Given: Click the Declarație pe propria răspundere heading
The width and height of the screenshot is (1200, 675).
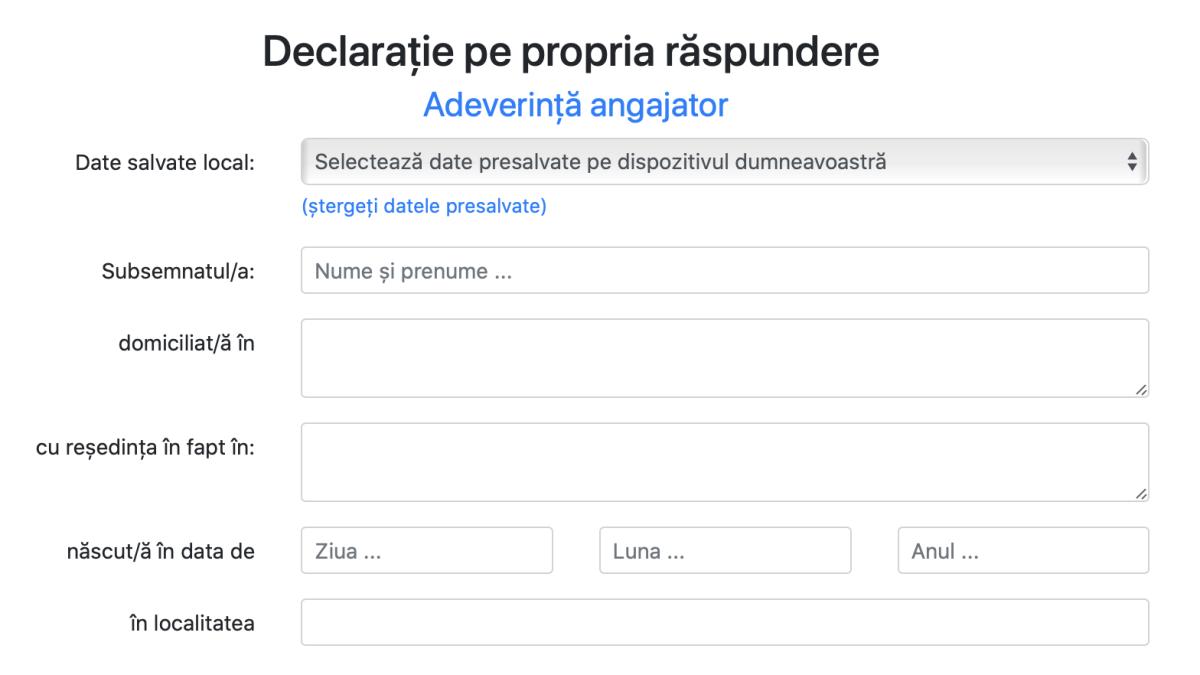Looking at the screenshot, I should (x=571, y=52).
